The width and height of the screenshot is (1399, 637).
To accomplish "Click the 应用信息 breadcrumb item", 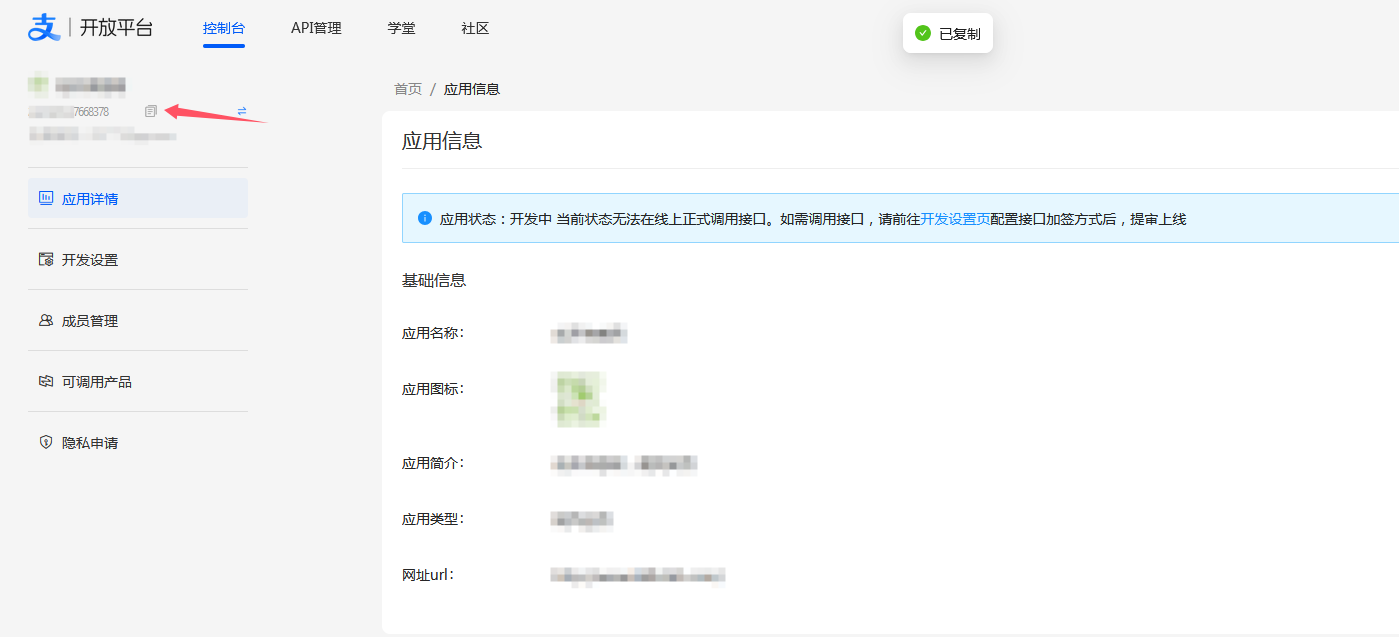I will pos(472,89).
